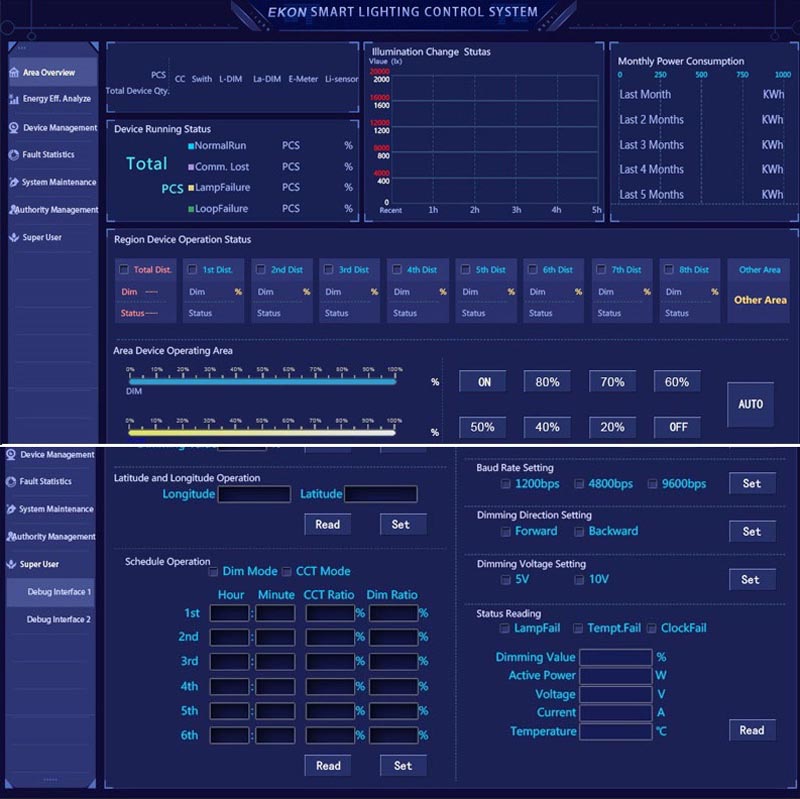Click the EKON logo in the header

coord(287,12)
